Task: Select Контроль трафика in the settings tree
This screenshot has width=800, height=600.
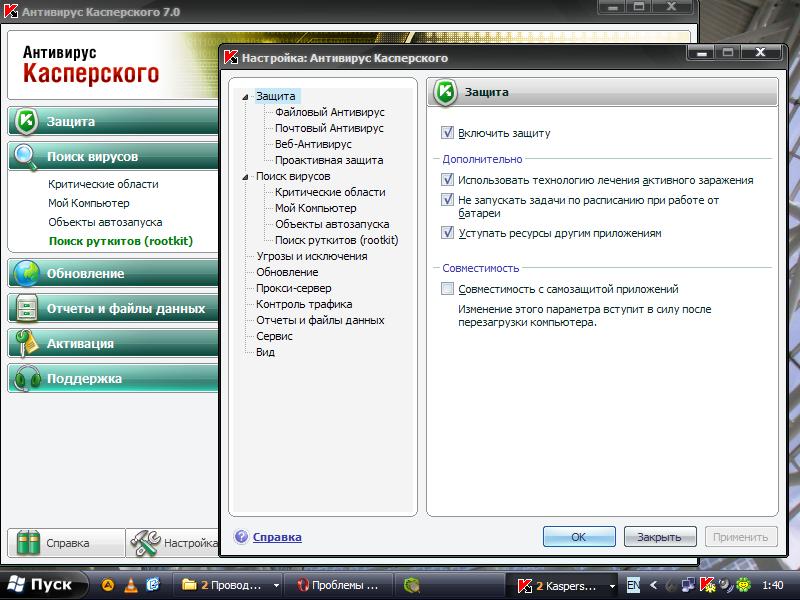Action: tap(304, 304)
